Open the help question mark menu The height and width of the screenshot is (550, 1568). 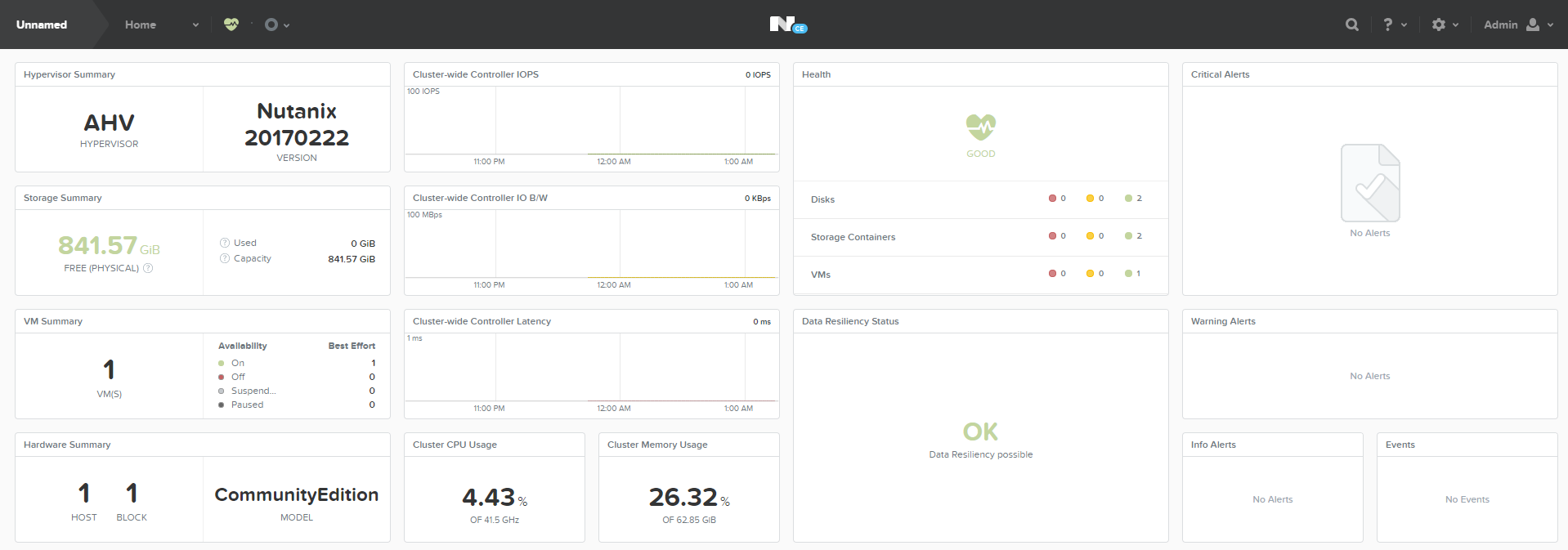pos(1387,25)
